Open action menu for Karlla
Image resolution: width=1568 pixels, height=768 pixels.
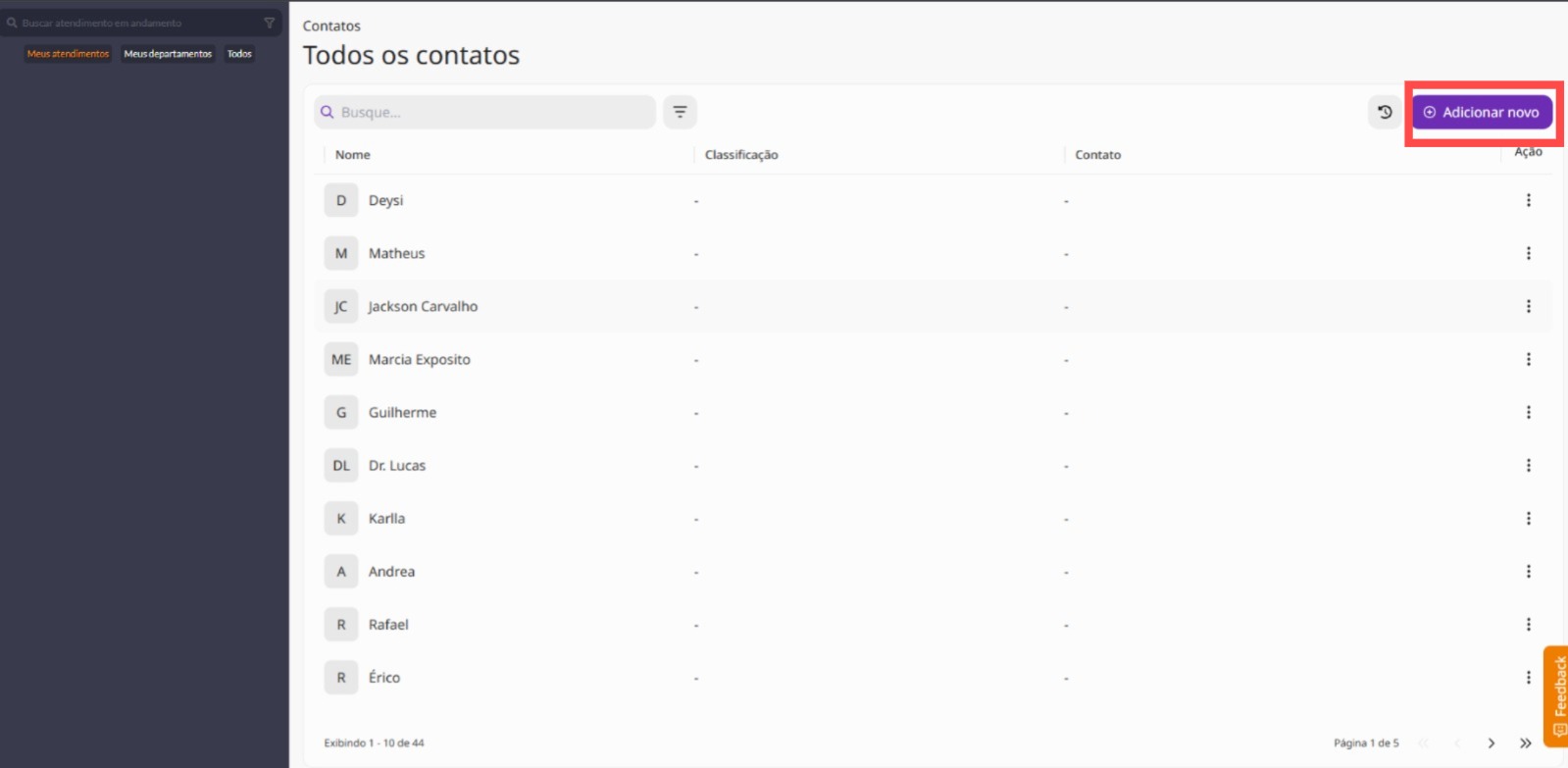[x=1528, y=518]
